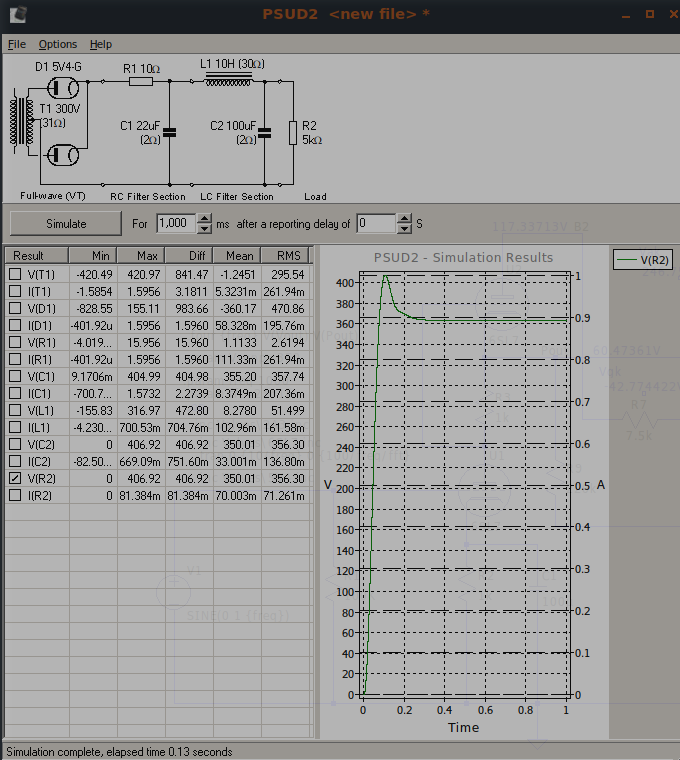
Task: Click V(T1) RMS value 295.54
Action: [x=285, y=274]
